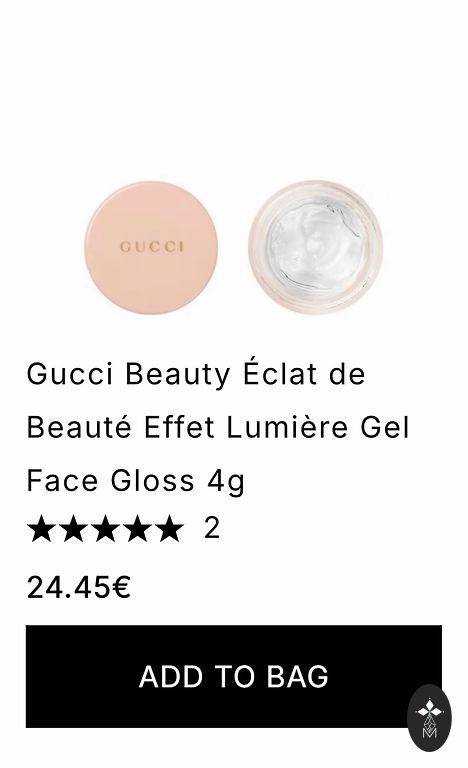The width and height of the screenshot is (468, 768).
Task: Click the 24.45€ price
Action: click(79, 587)
